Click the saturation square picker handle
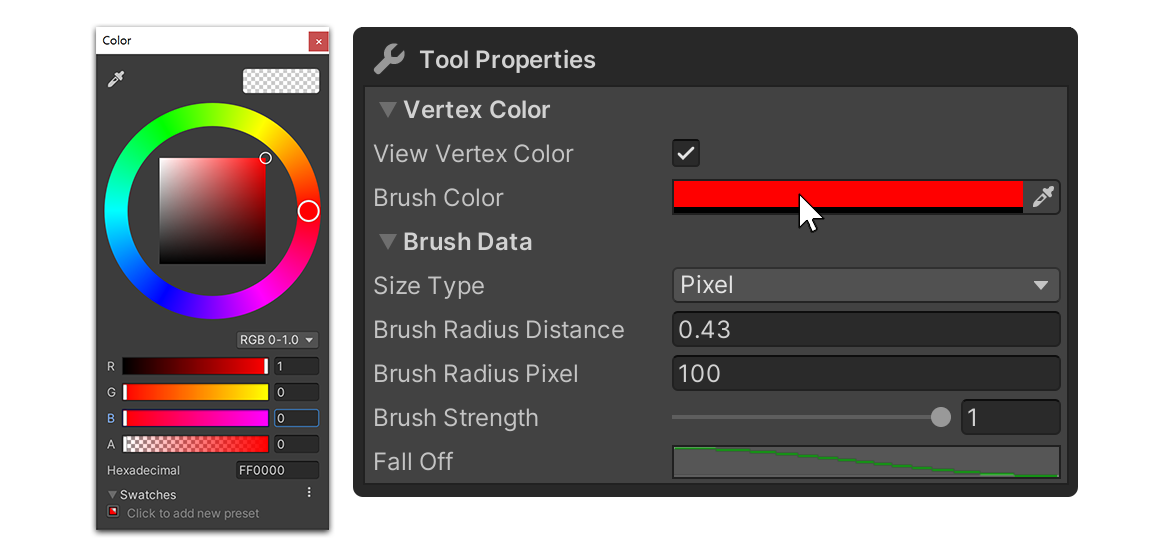 (265, 158)
